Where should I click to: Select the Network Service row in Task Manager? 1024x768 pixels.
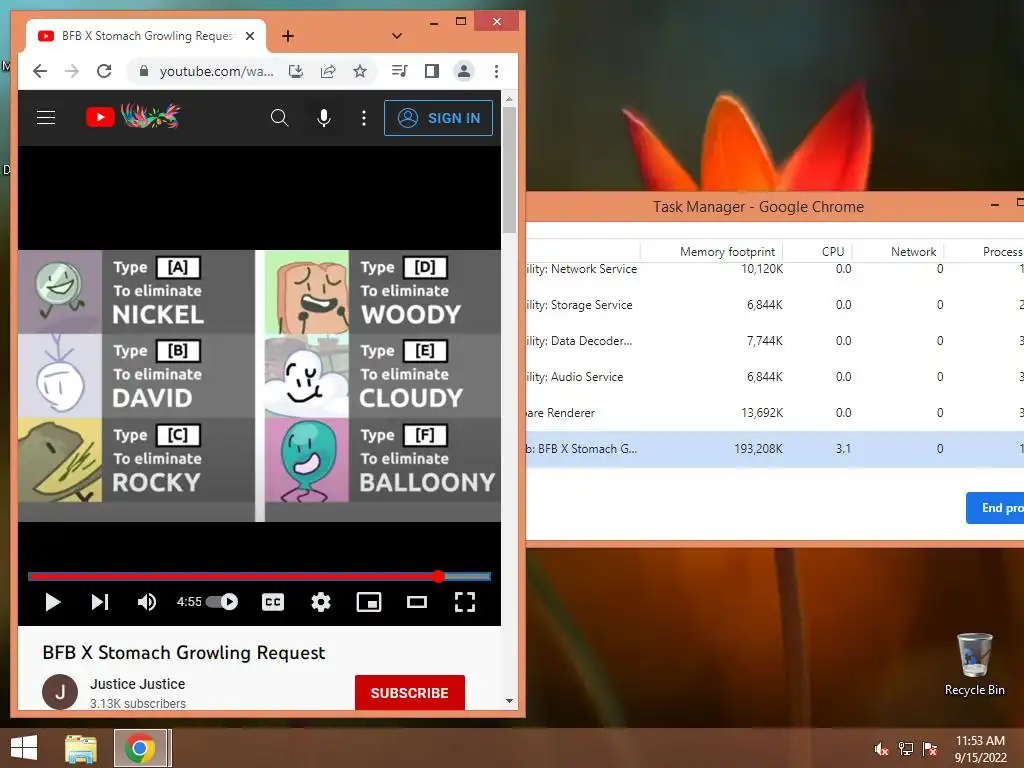point(775,269)
